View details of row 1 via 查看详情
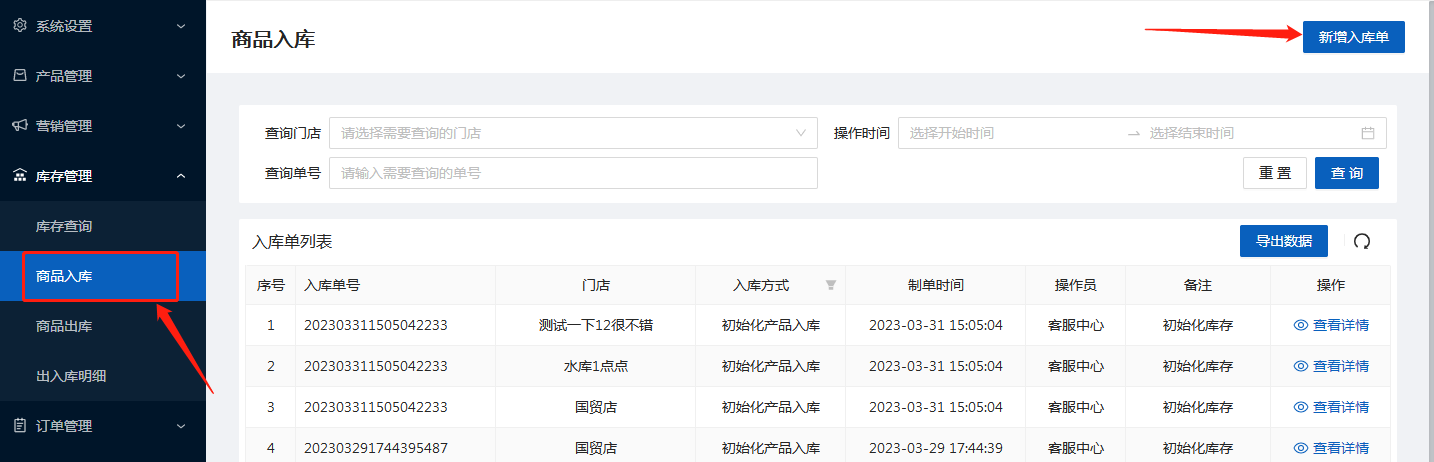The height and width of the screenshot is (462, 1434). click(x=1331, y=325)
